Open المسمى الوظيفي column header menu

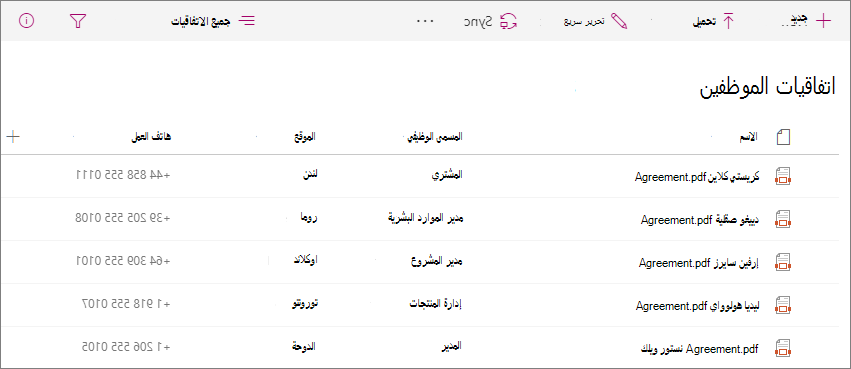coord(436,137)
